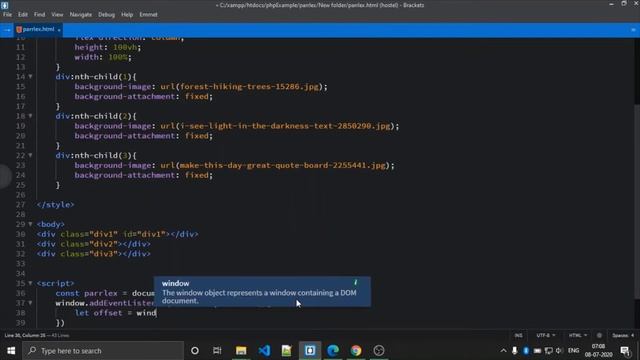Click the volume speaker tray icon
Image resolution: width=640 pixels, height=360 pixels.
click(x=559, y=351)
